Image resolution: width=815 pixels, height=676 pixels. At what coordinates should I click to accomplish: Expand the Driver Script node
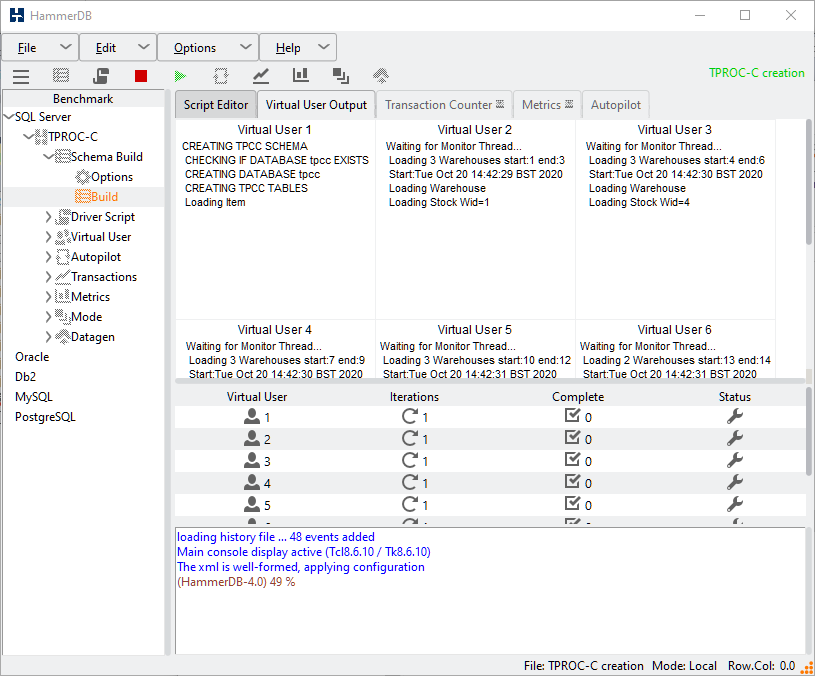pos(48,217)
